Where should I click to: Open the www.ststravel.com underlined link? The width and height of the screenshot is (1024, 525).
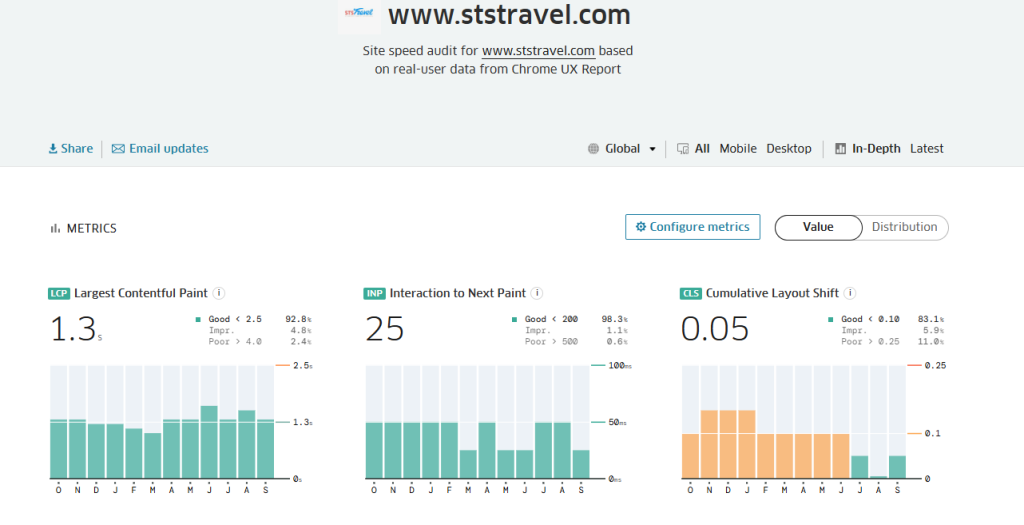click(x=538, y=50)
